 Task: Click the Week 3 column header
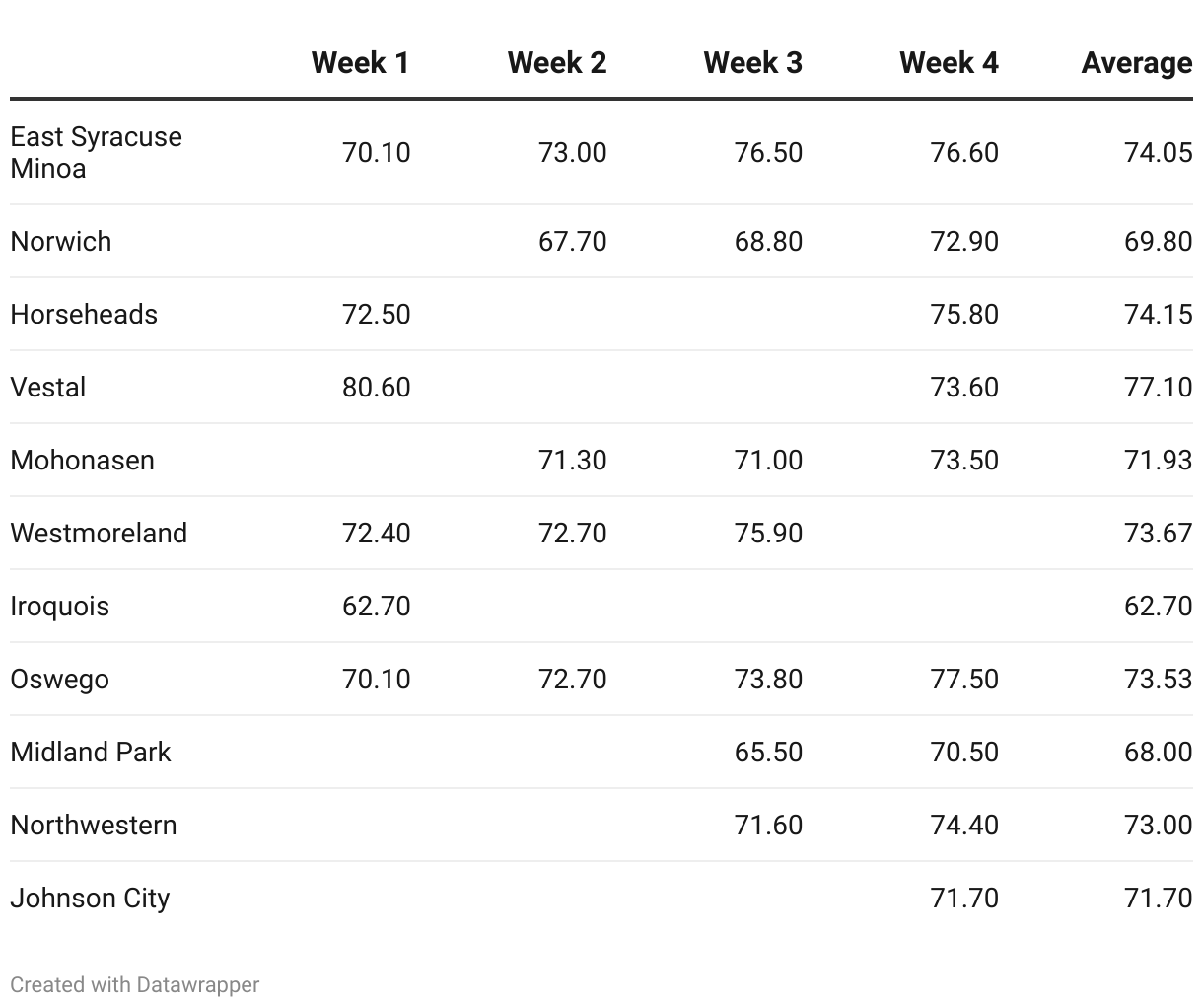point(753,63)
